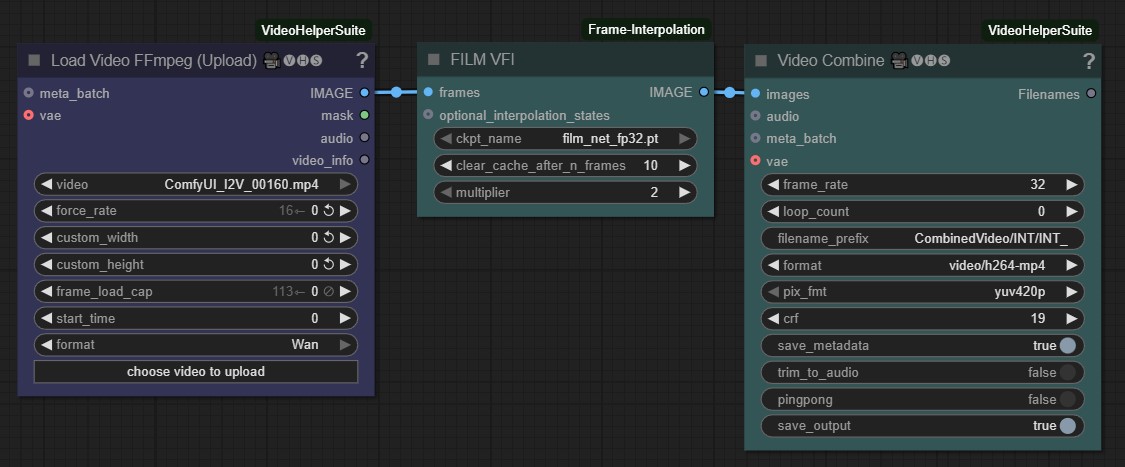Viewport: 1125px width, 467px height.
Task: Decrease custom_width with left arrow
Action: tap(47, 237)
